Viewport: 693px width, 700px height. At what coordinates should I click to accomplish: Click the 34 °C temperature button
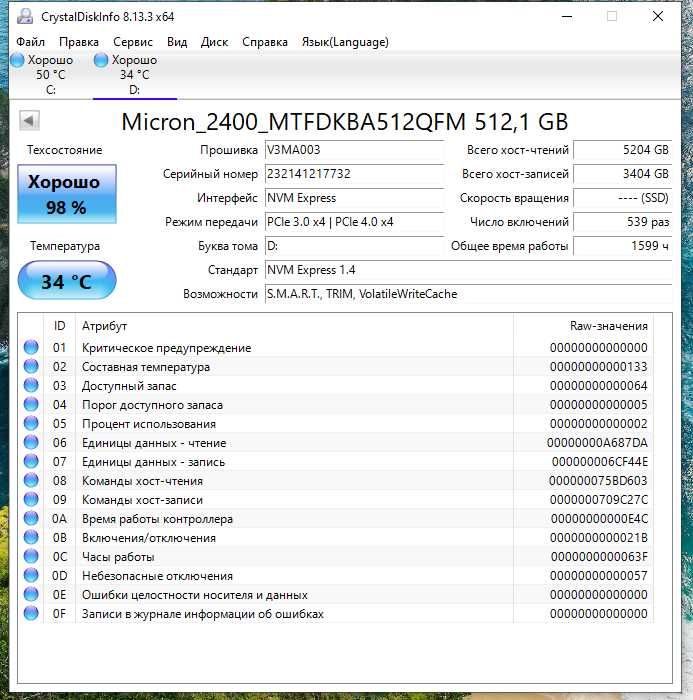pos(67,280)
